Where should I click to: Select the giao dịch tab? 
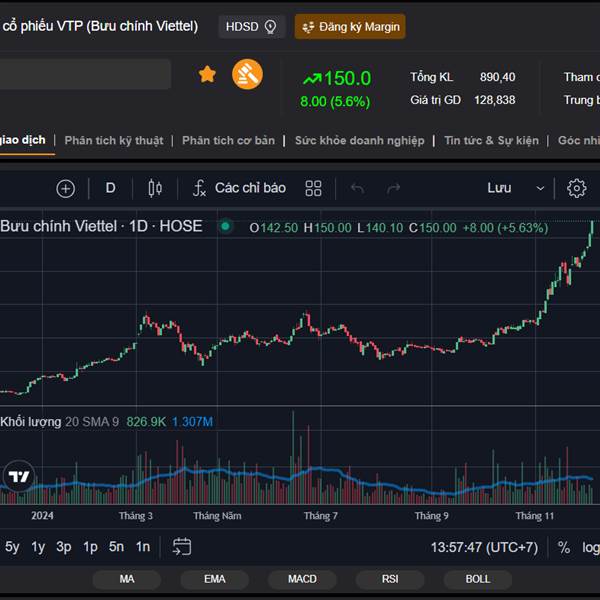(x=23, y=140)
